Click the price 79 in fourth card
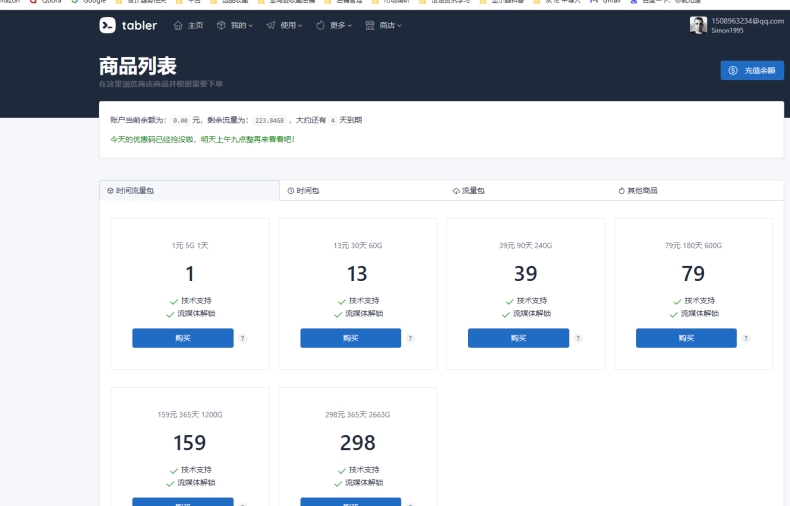The height and width of the screenshot is (506, 790). point(693,274)
